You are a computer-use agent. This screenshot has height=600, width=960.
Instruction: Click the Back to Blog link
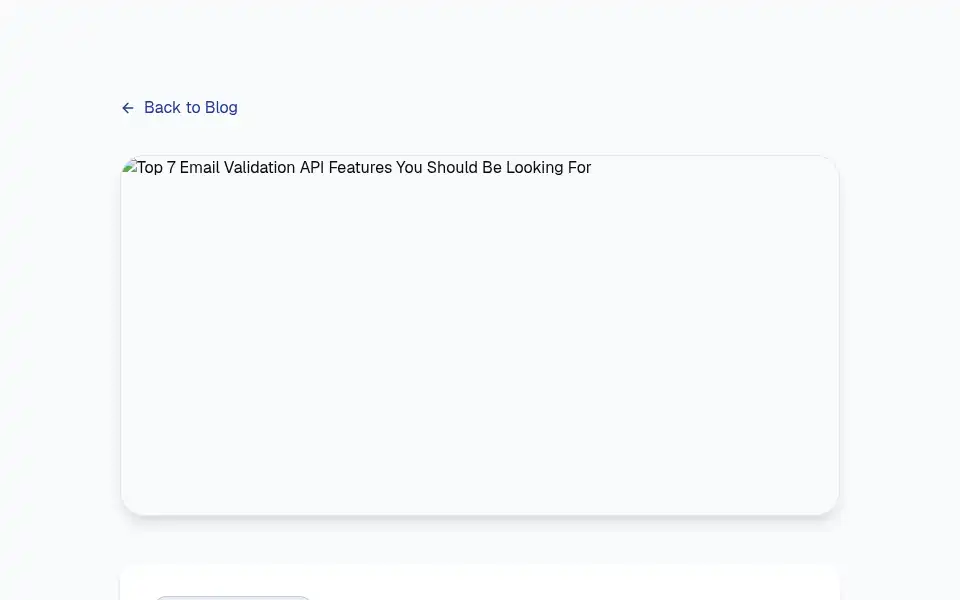point(179,108)
